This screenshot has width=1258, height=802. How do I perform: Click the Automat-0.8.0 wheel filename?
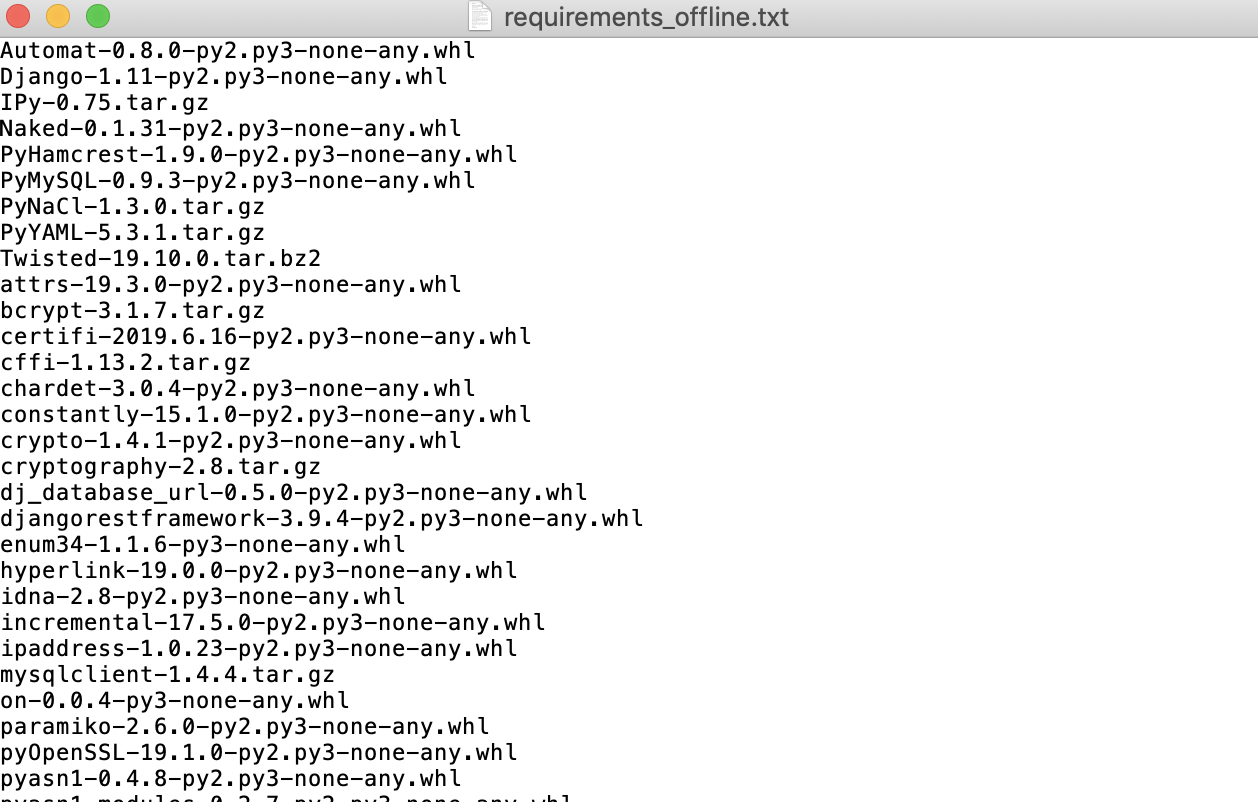click(x=238, y=50)
